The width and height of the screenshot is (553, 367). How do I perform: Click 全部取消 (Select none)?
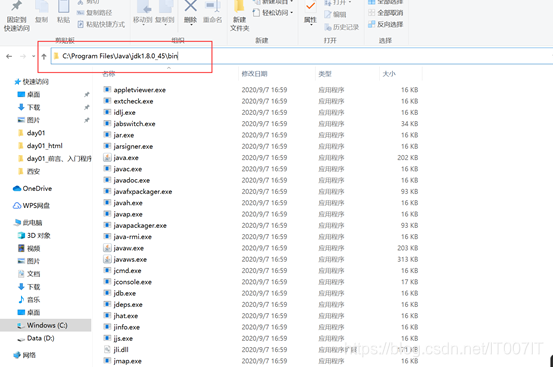pyautogui.click(x=385, y=13)
